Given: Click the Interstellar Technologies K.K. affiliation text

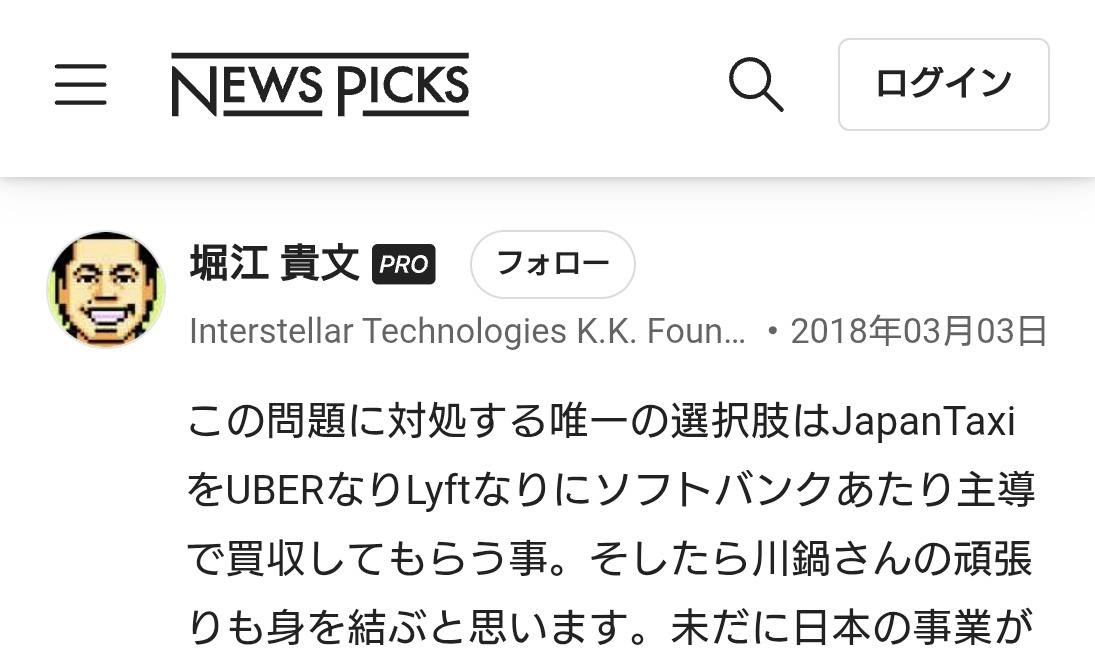Looking at the screenshot, I should [x=467, y=331].
